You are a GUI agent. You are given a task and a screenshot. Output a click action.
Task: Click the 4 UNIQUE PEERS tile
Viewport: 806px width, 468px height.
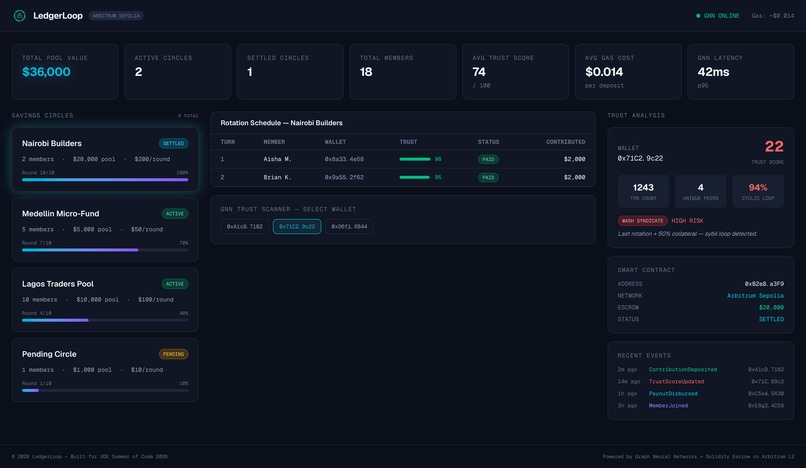point(701,191)
